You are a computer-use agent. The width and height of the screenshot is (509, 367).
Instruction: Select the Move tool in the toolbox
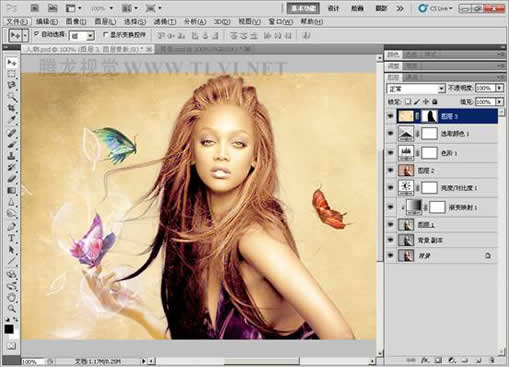(x=12, y=62)
